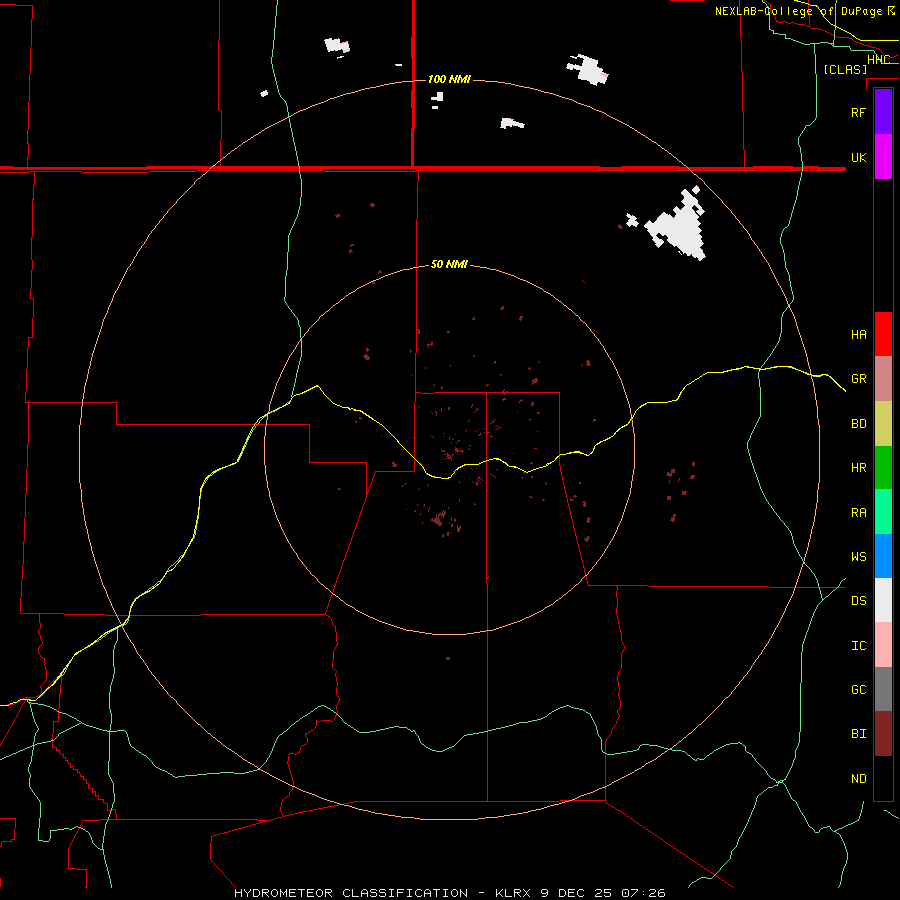900x900 pixels.
Task: Click the HA red legend color swatch
Action: [883, 334]
